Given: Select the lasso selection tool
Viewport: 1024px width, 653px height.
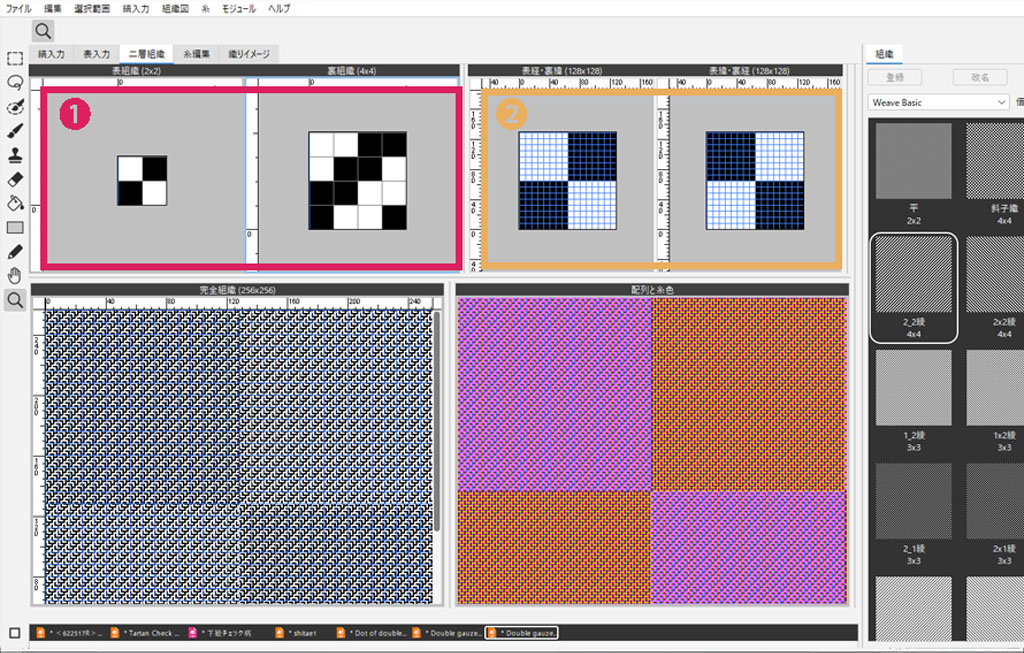Looking at the screenshot, I should pos(14,83).
